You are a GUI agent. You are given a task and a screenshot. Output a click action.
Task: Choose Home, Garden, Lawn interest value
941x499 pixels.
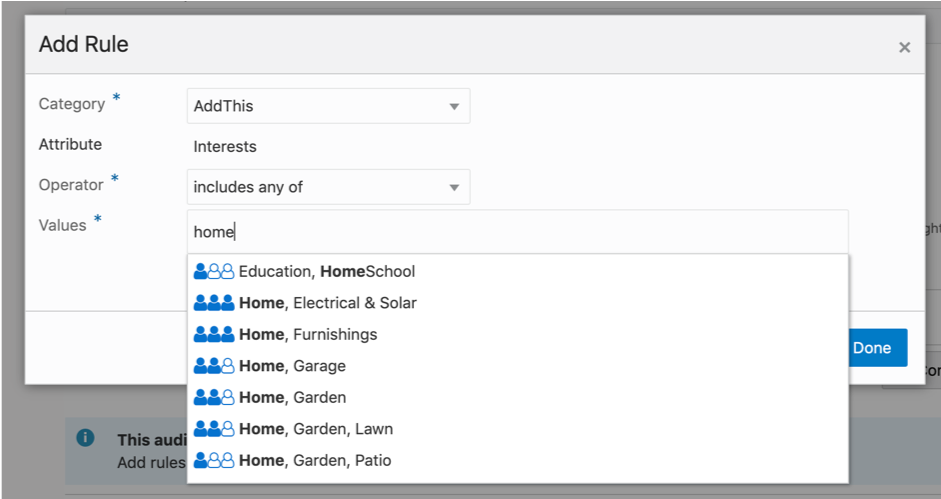coord(316,429)
